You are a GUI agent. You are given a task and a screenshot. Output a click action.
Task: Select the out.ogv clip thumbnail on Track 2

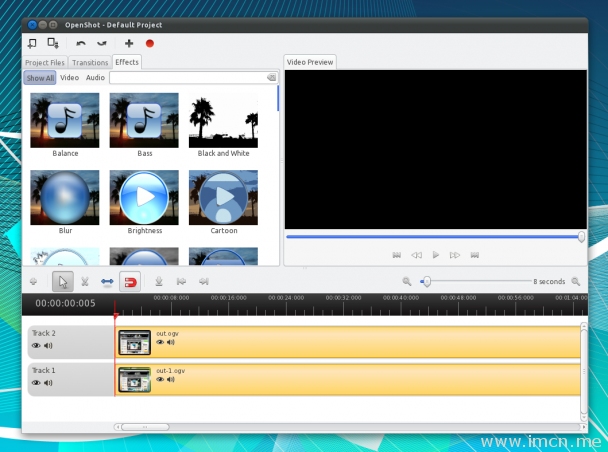(x=134, y=342)
